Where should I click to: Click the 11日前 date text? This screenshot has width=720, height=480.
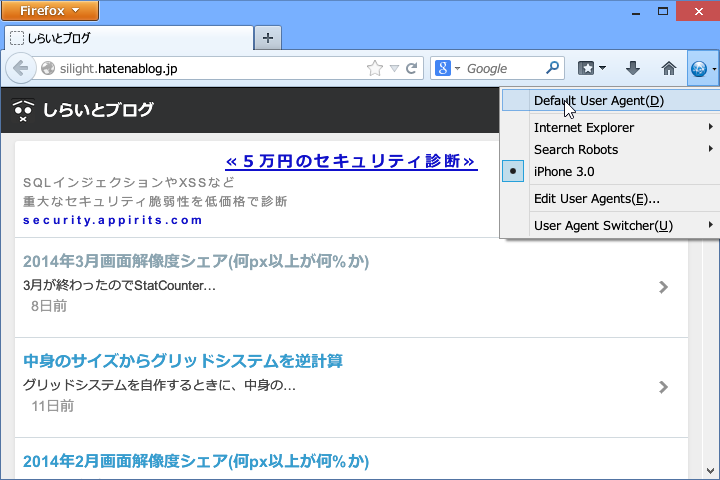pyautogui.click(x=53, y=406)
